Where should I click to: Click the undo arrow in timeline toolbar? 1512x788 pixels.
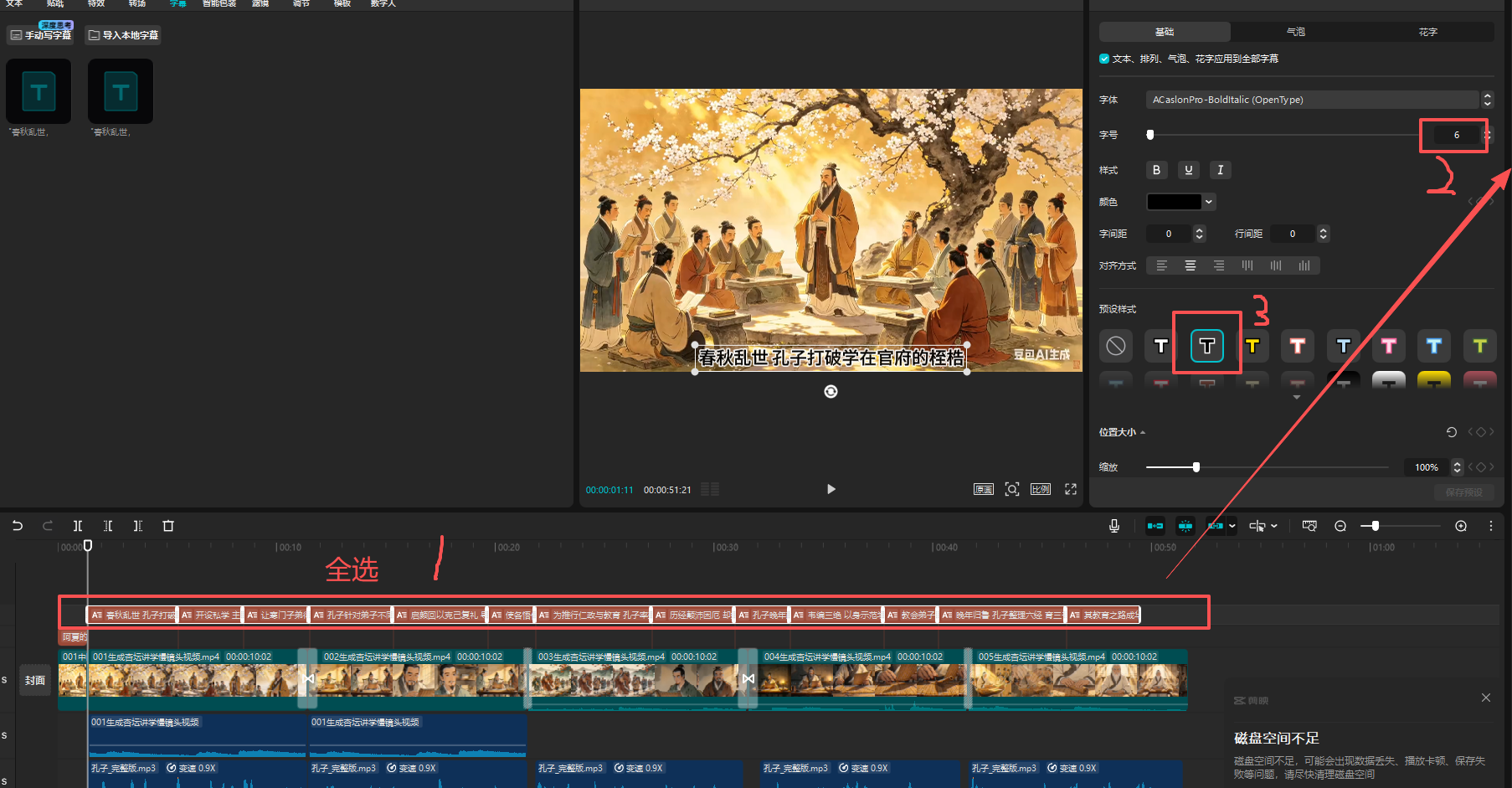pos(17,526)
